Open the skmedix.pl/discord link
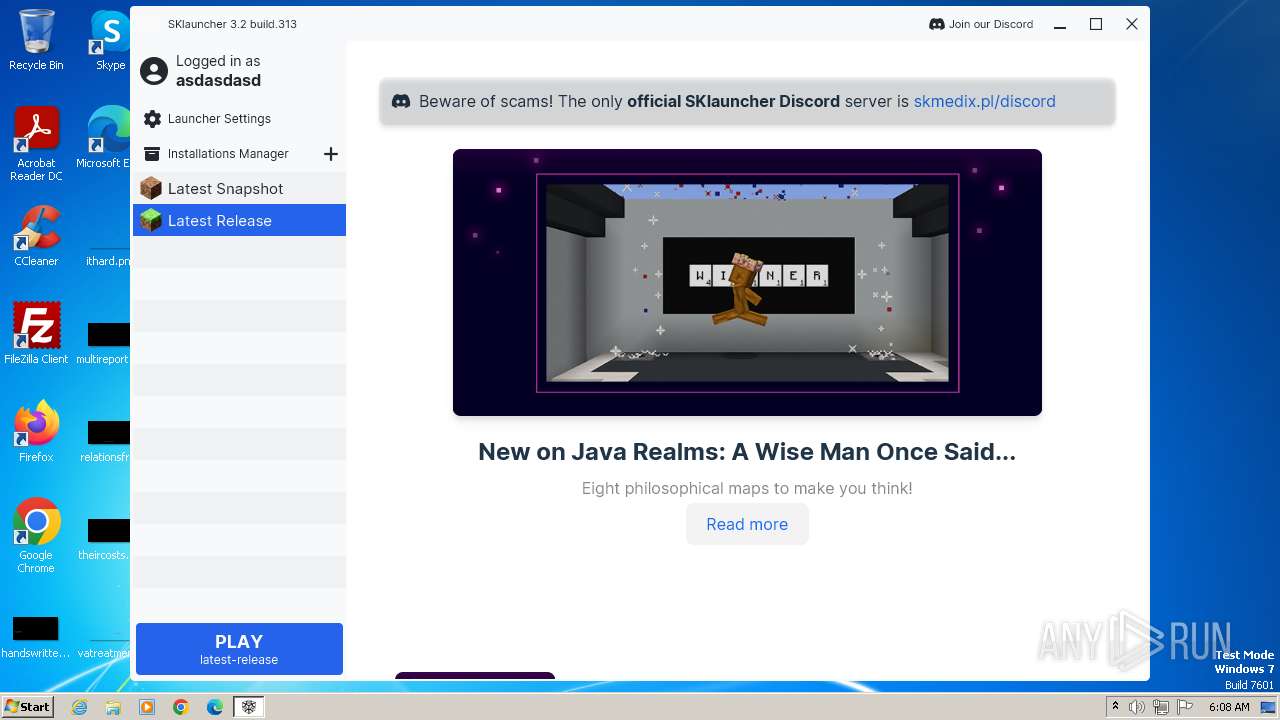This screenshot has width=1280, height=720. click(x=984, y=101)
